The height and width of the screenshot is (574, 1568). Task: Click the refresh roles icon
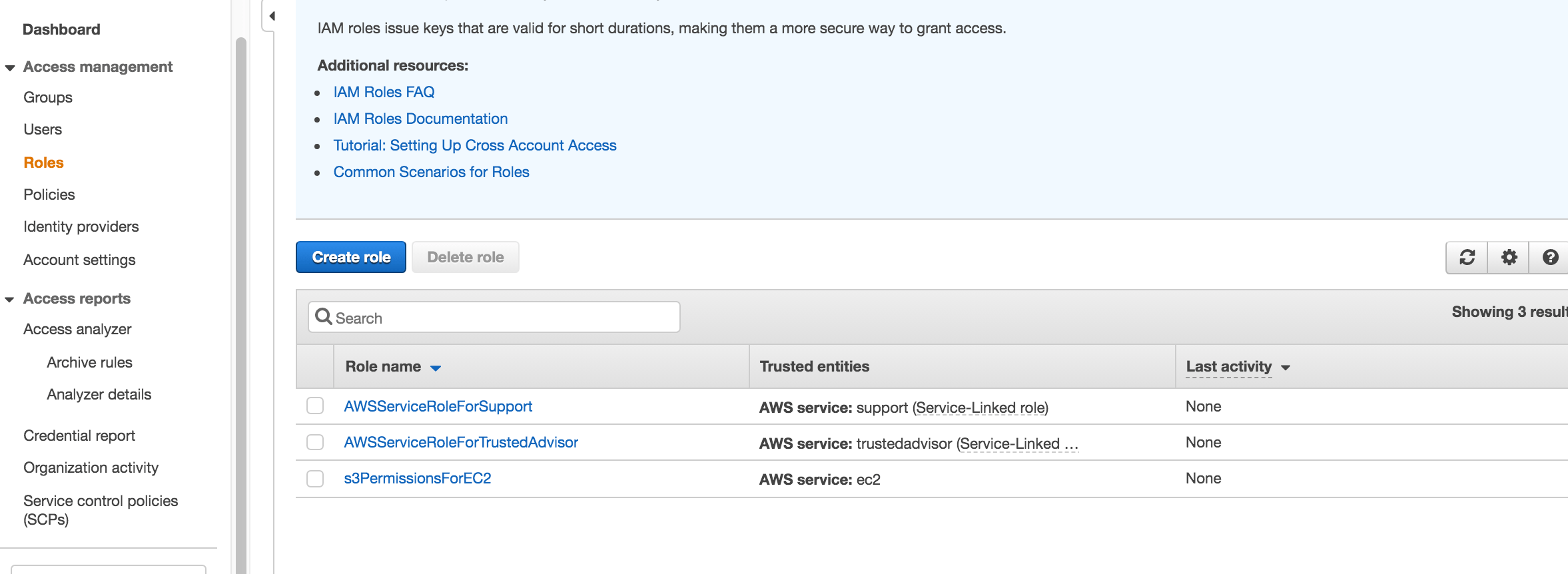click(1467, 257)
